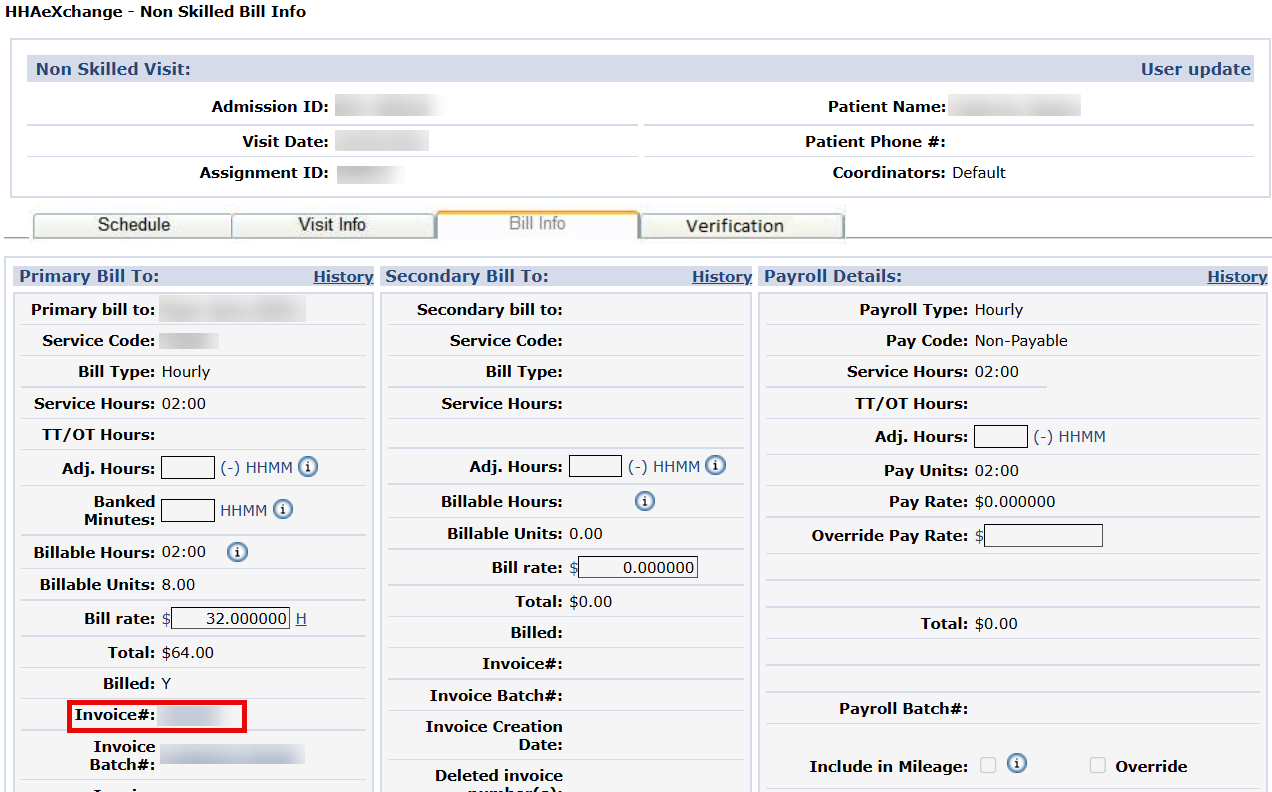The image size is (1272, 792).
Task: Enable the Include in Mileage checkbox
Action: pos(988,765)
